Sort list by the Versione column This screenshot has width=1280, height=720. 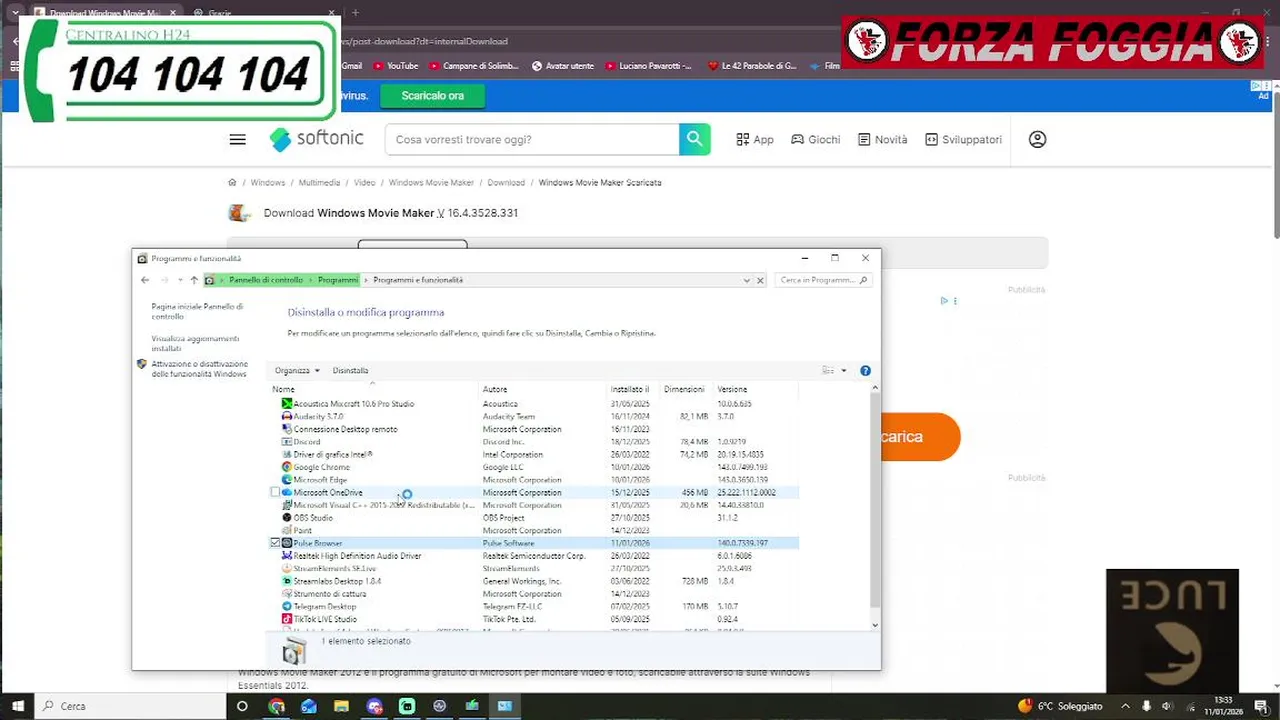point(732,389)
